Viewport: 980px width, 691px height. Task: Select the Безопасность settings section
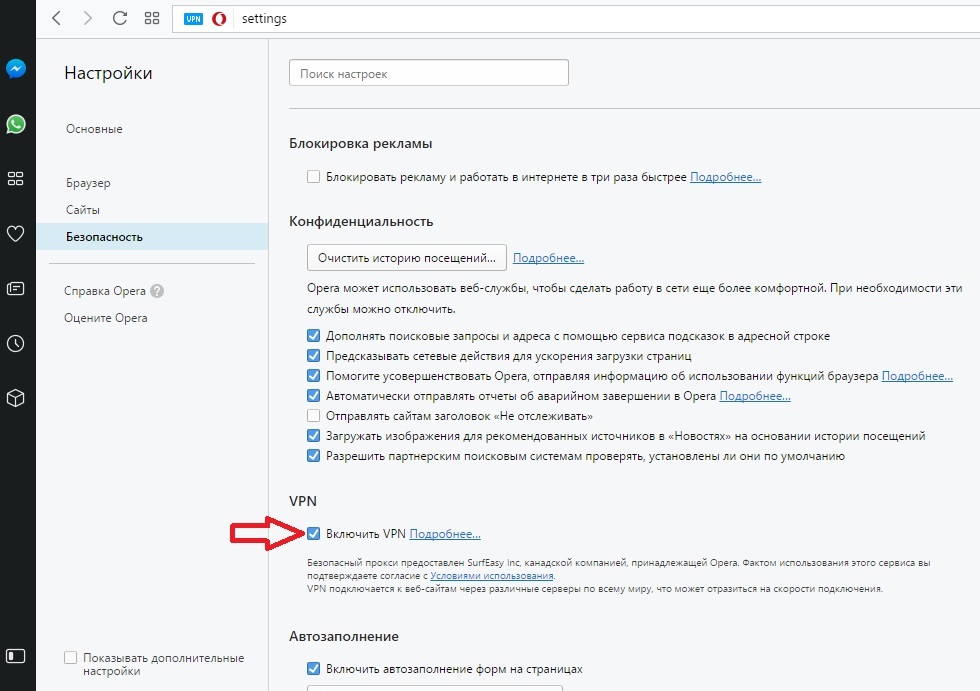pyautogui.click(x=152, y=237)
